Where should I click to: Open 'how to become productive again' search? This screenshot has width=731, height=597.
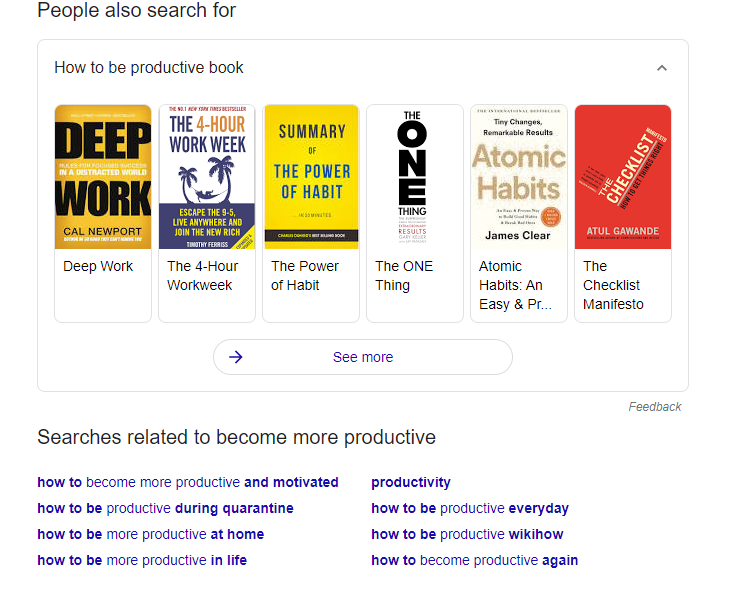click(x=475, y=560)
